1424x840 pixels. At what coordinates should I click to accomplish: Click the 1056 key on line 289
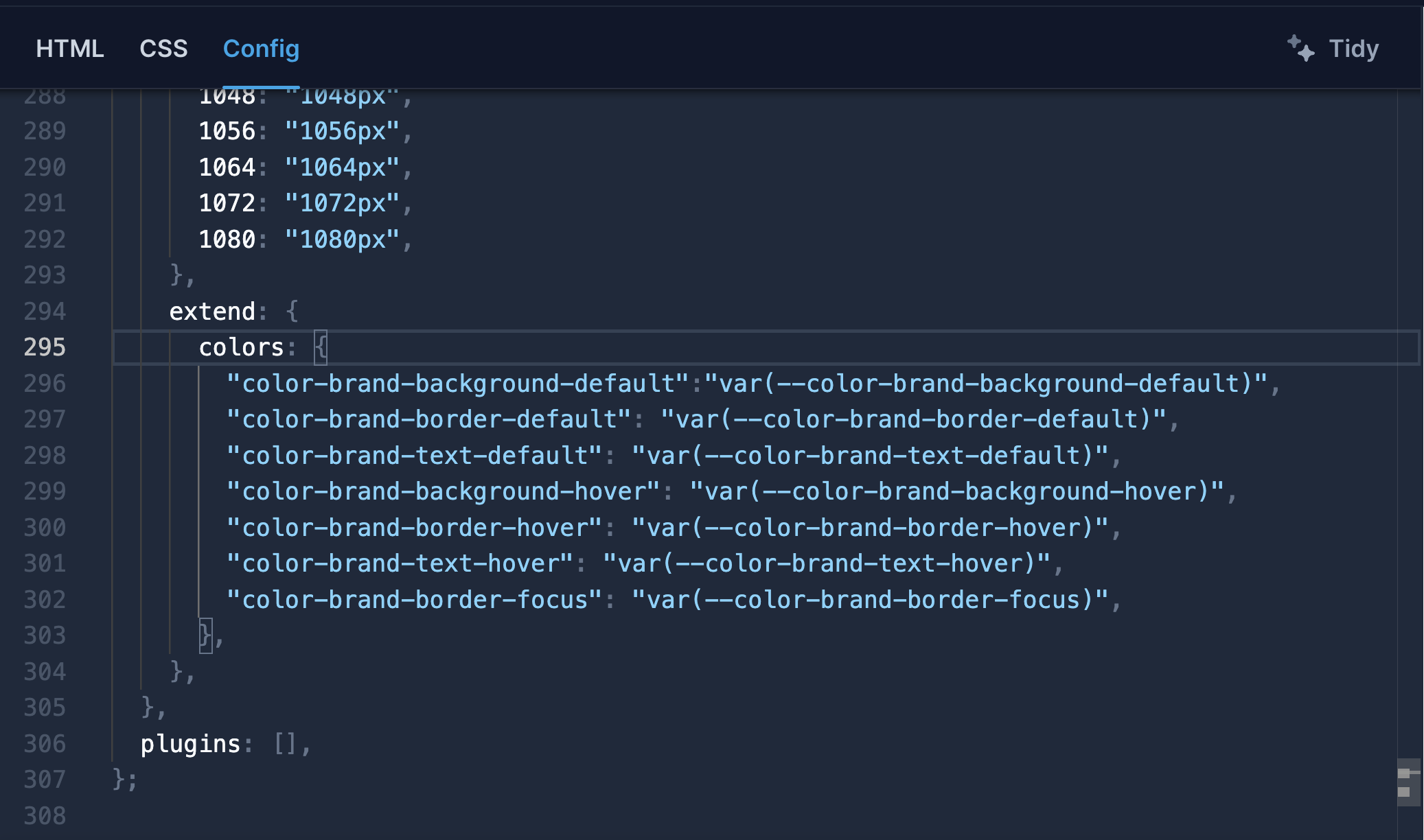pos(227,131)
